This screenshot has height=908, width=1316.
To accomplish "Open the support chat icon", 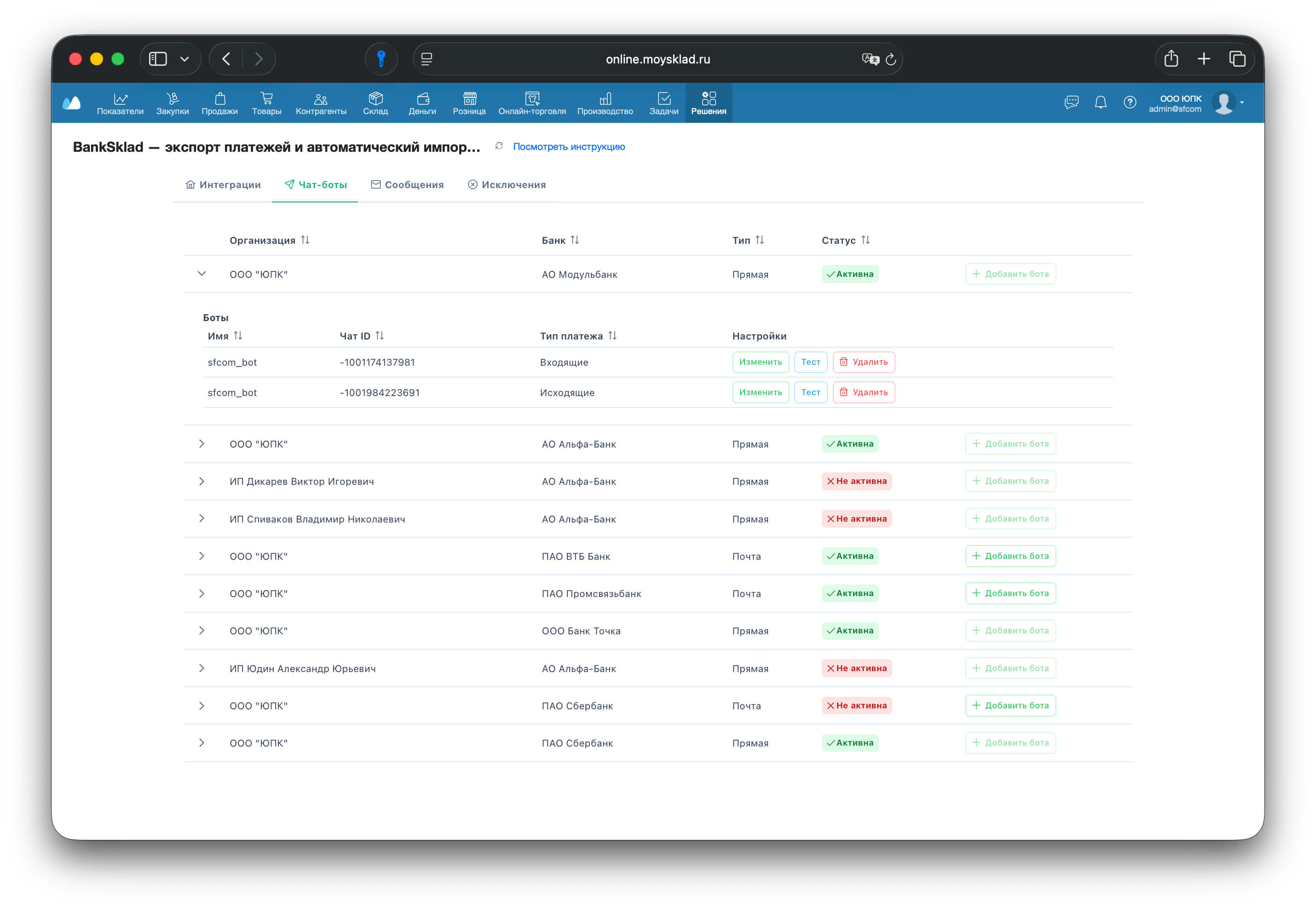I will (1071, 103).
